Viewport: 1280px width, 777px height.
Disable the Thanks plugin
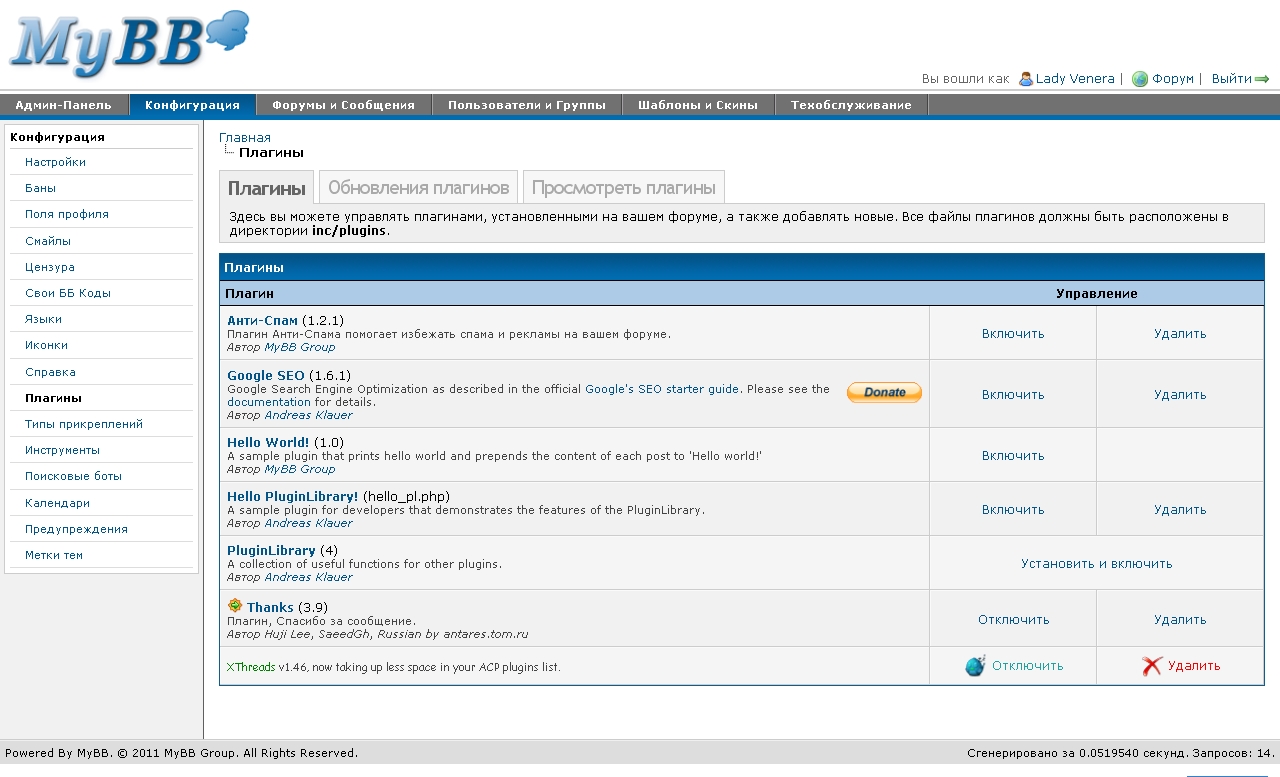1013,620
